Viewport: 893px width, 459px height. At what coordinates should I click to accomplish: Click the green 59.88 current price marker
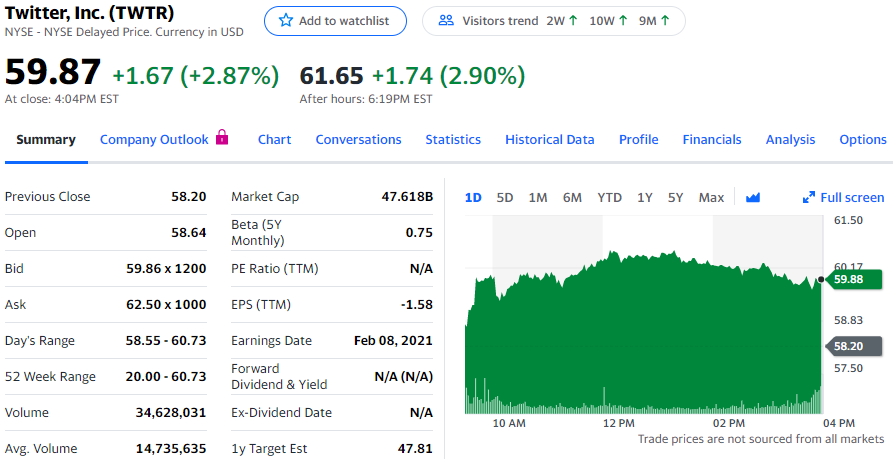pyautogui.click(x=849, y=279)
